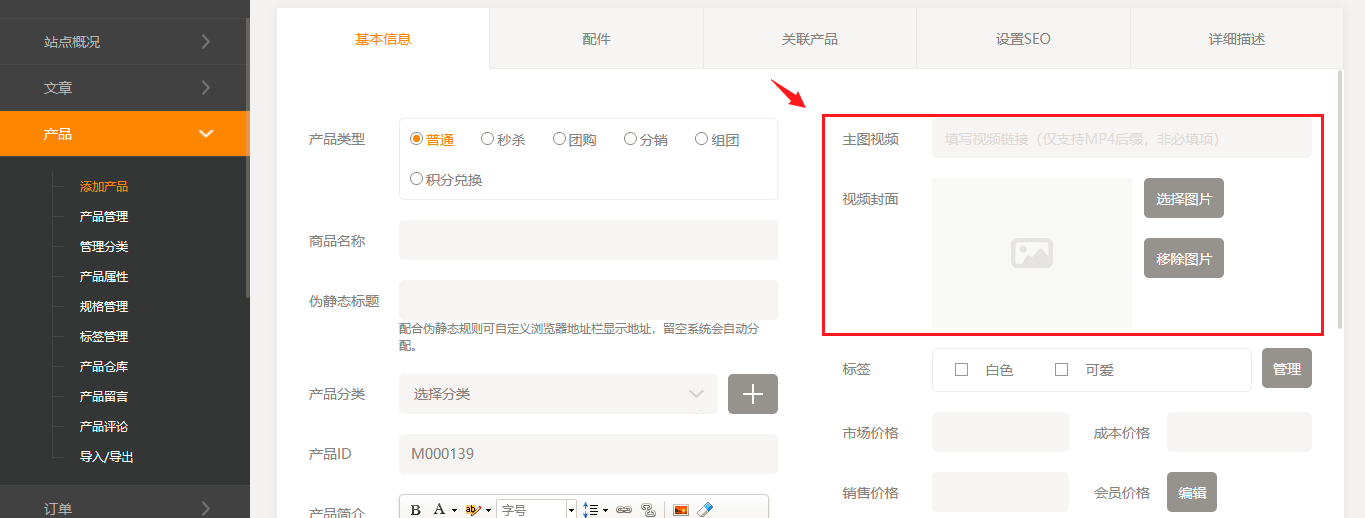Switch to the 设置SEO tab
Image resolution: width=1365 pixels, height=518 pixels.
1023,39
